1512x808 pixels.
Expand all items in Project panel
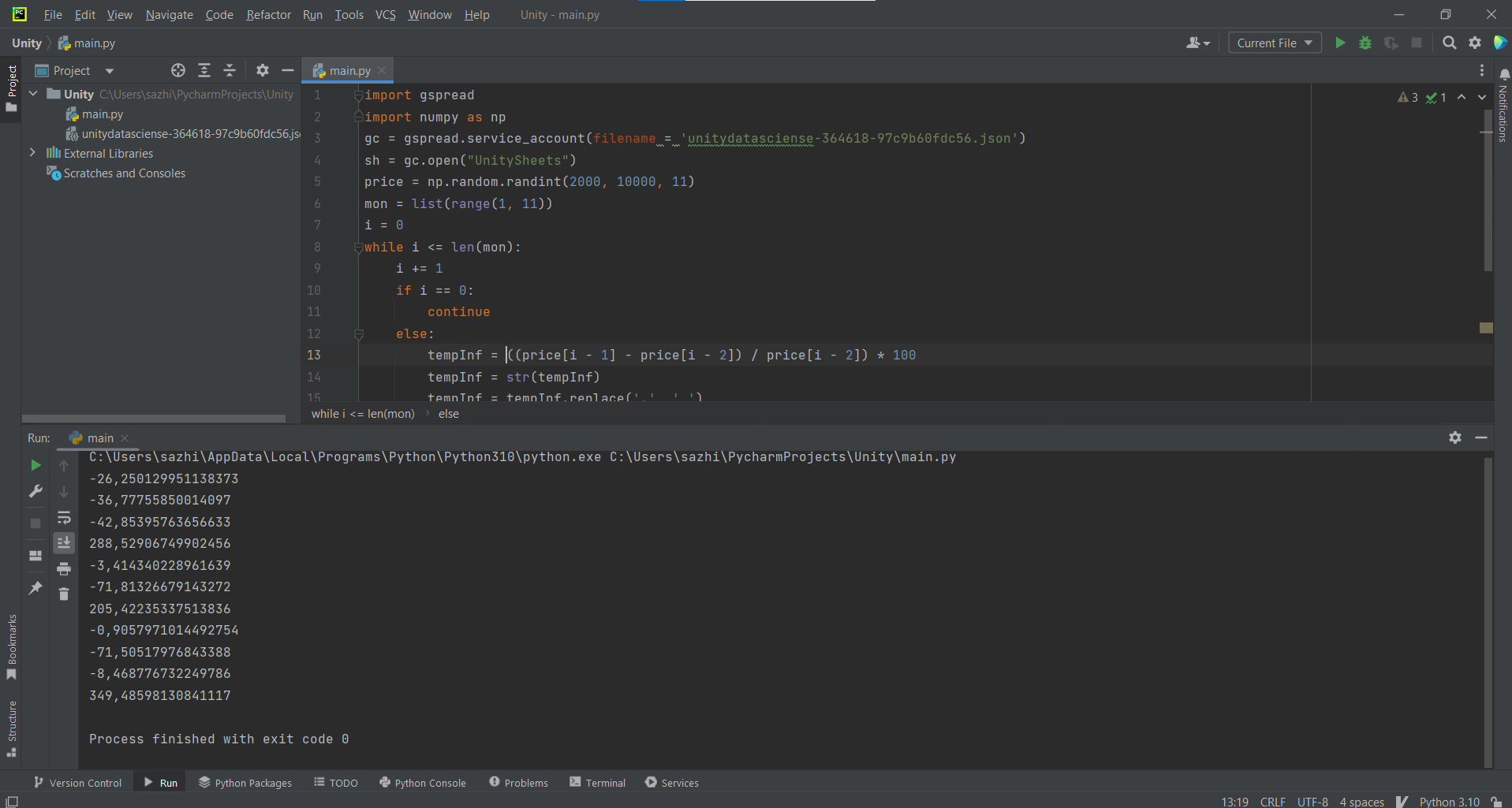pos(204,70)
